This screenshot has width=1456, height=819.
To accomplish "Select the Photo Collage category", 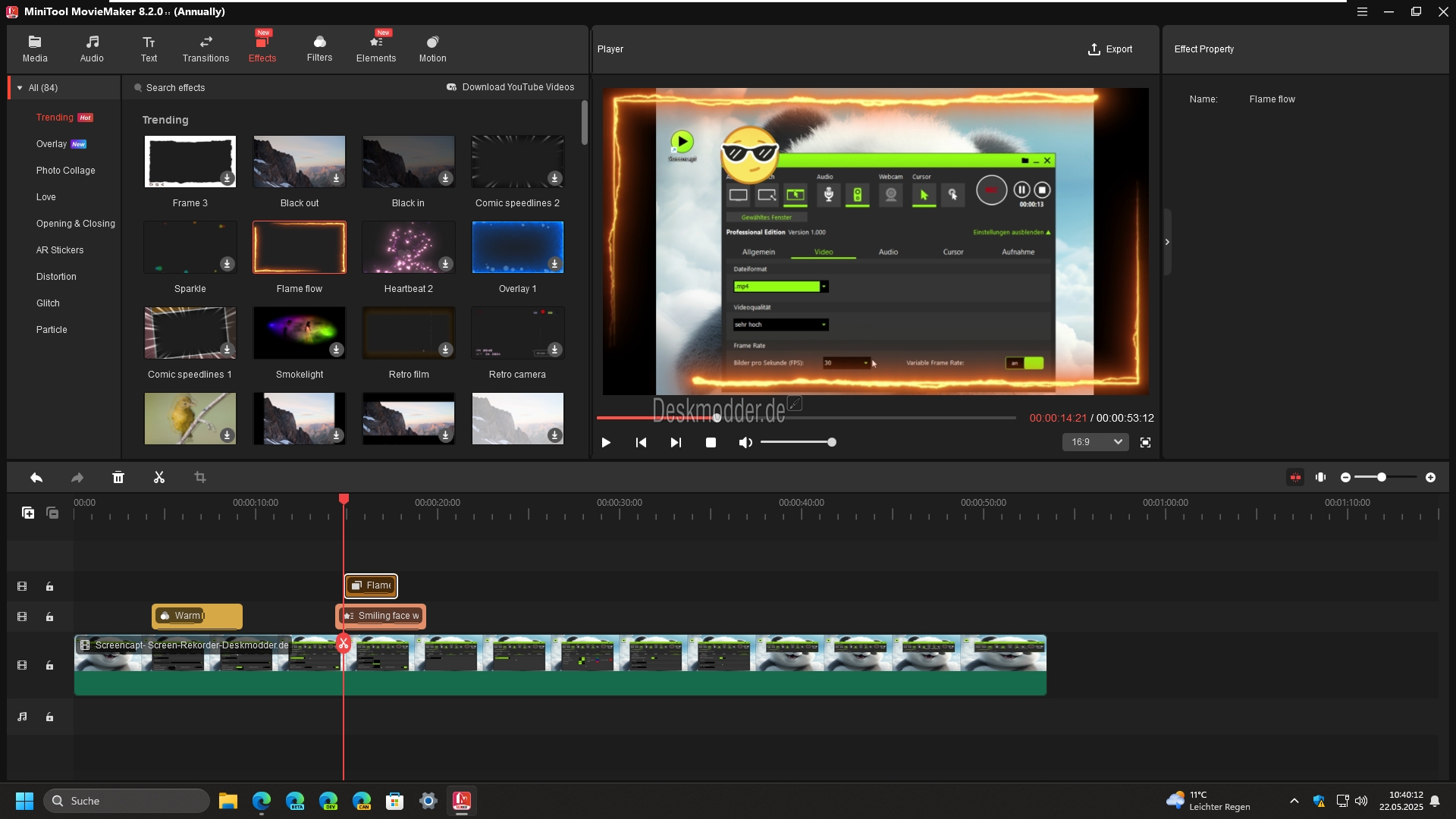I will tap(66, 171).
